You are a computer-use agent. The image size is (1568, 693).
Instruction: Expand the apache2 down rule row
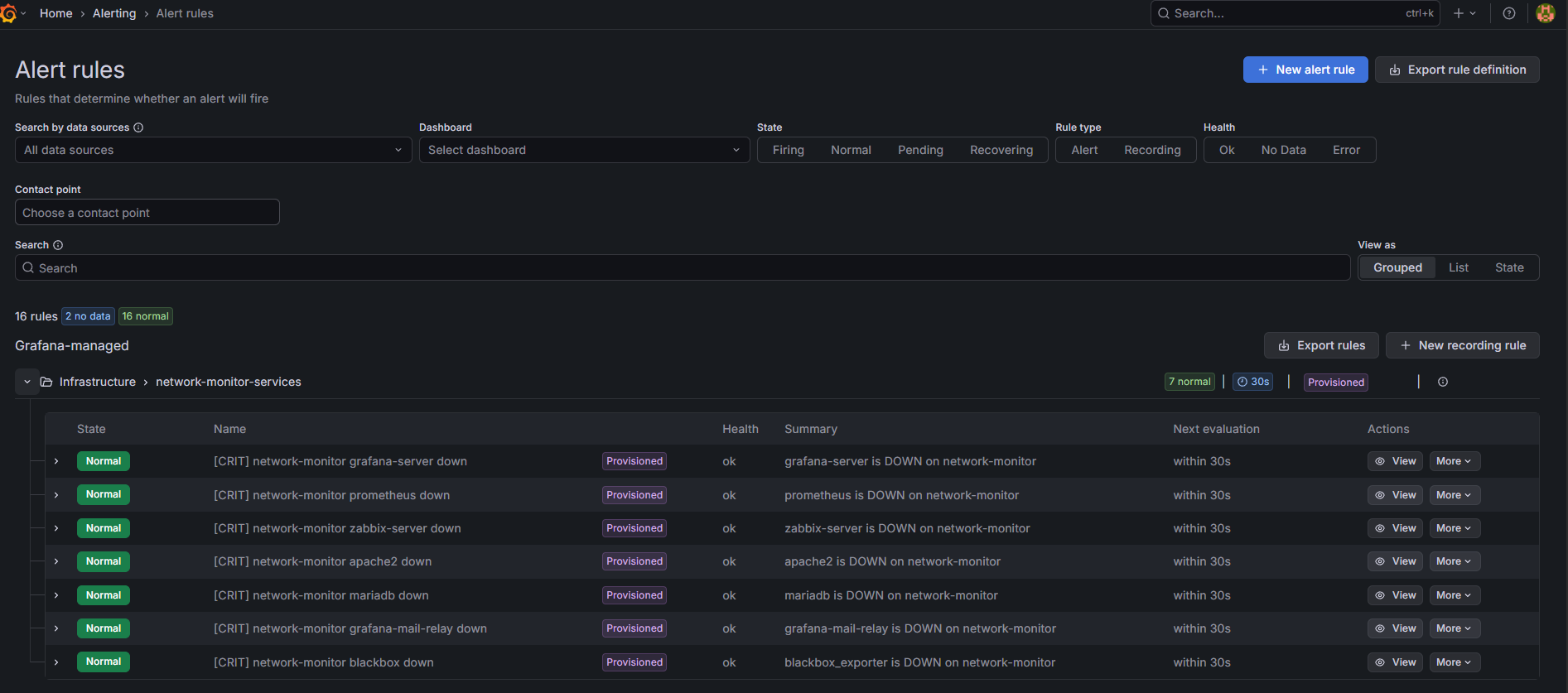56,561
